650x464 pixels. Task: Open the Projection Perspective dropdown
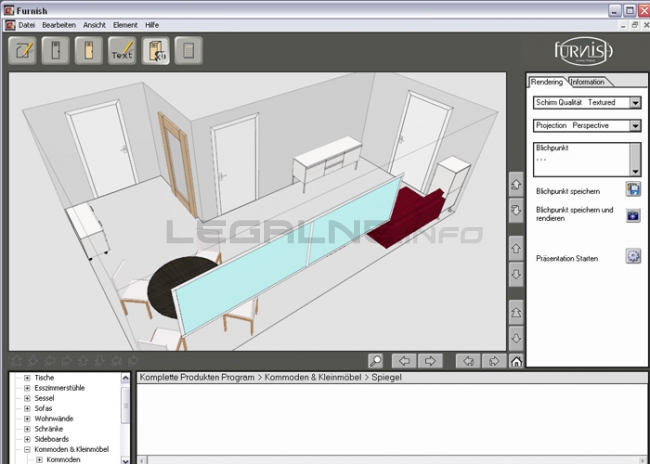635,126
